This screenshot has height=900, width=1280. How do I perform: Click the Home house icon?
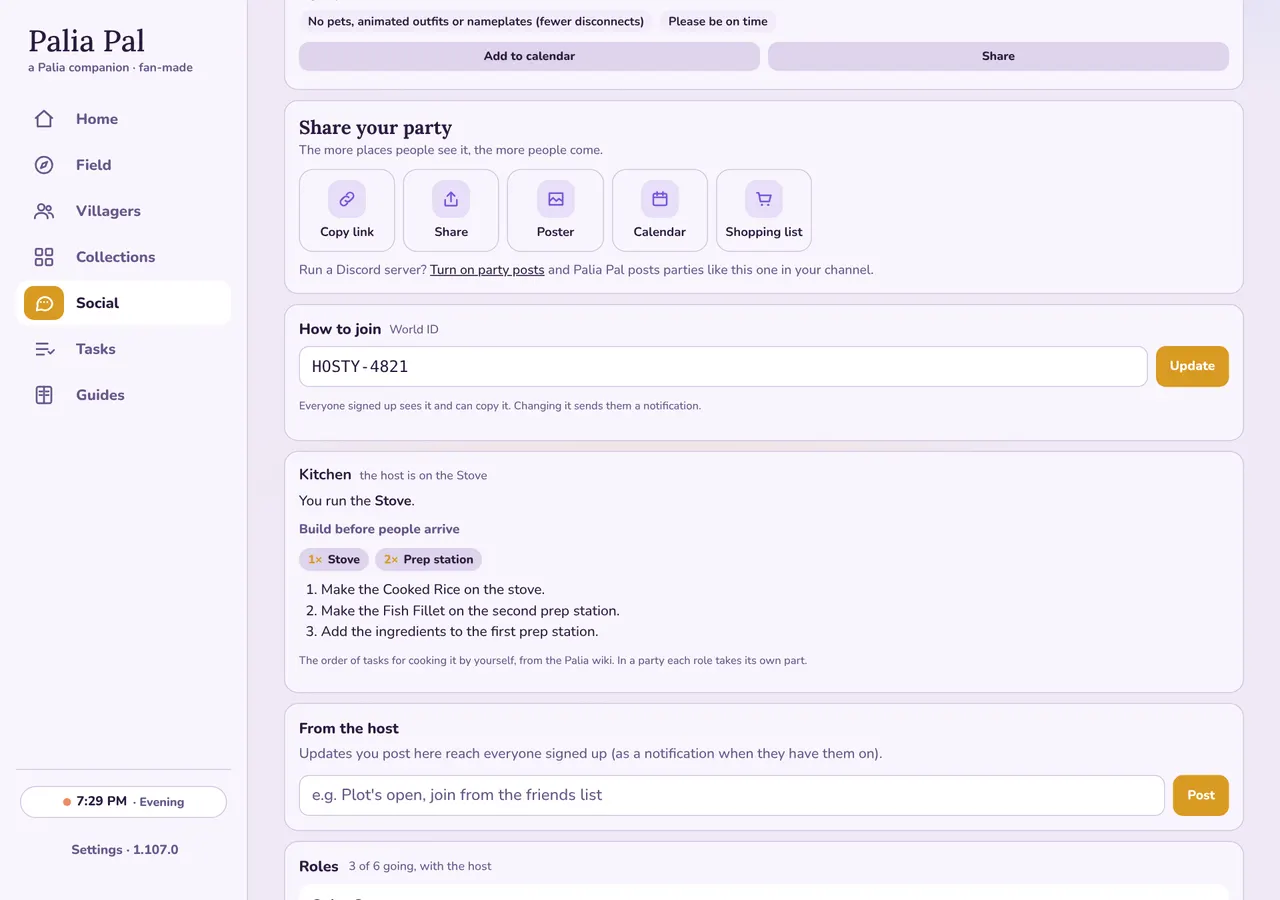(x=44, y=119)
